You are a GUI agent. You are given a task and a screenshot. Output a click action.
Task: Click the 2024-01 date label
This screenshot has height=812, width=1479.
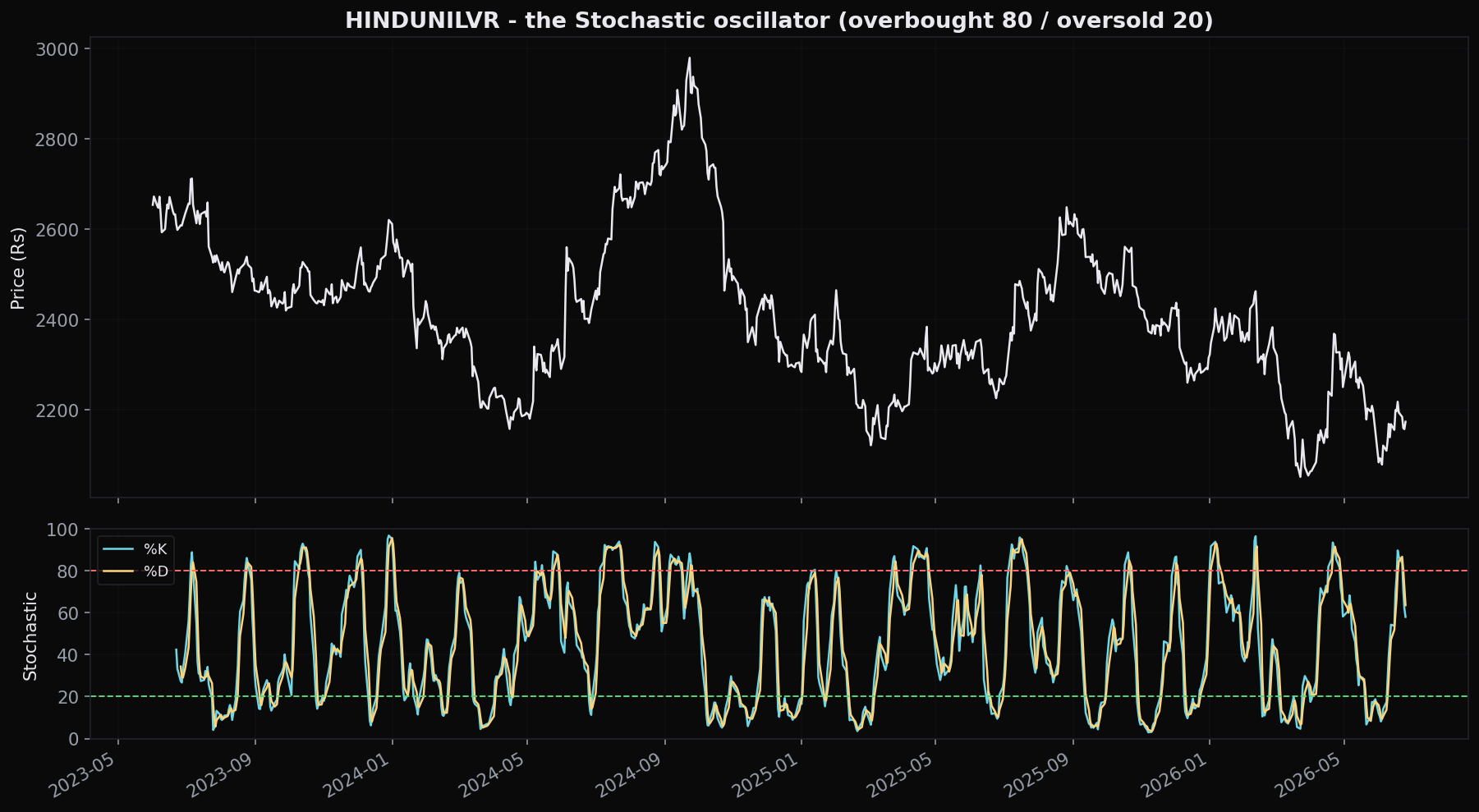click(x=358, y=775)
